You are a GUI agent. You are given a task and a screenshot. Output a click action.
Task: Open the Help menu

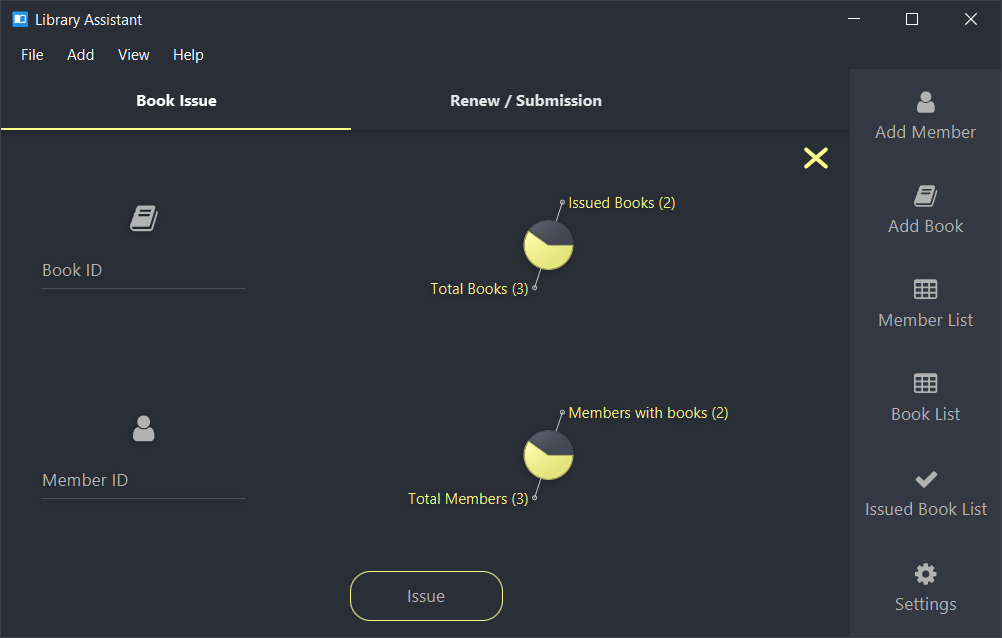pos(188,55)
